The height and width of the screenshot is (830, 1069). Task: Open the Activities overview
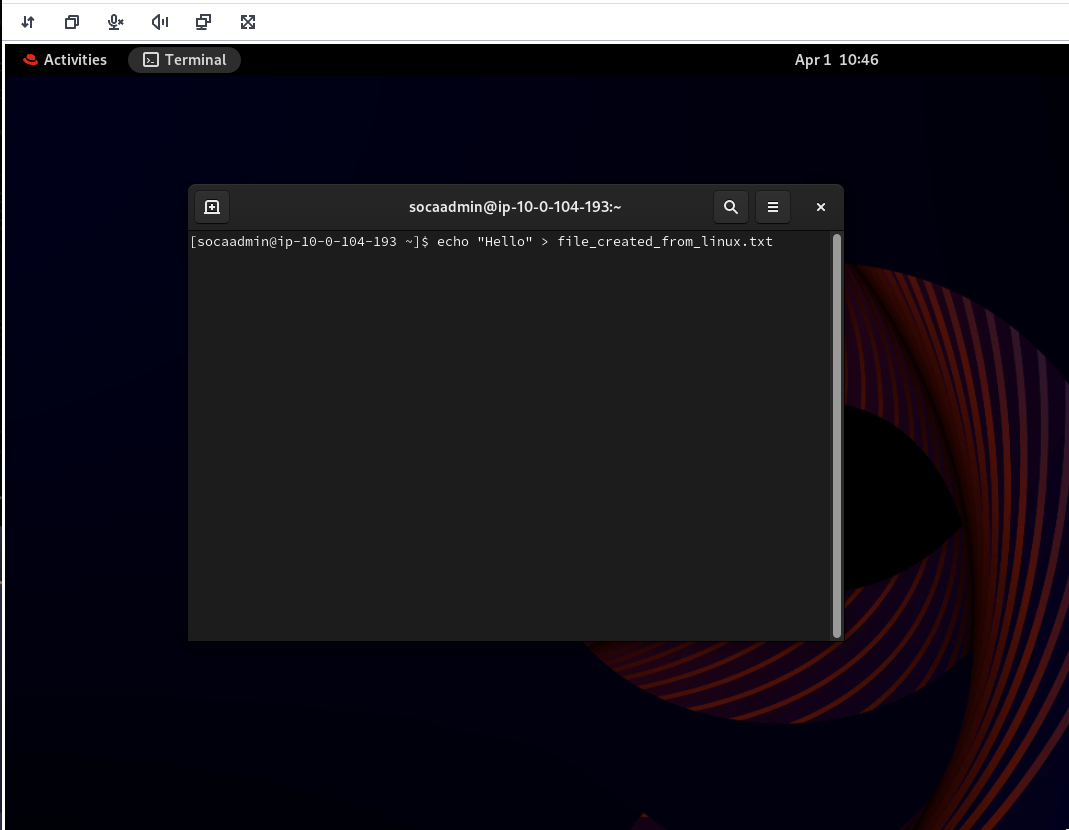[74, 60]
